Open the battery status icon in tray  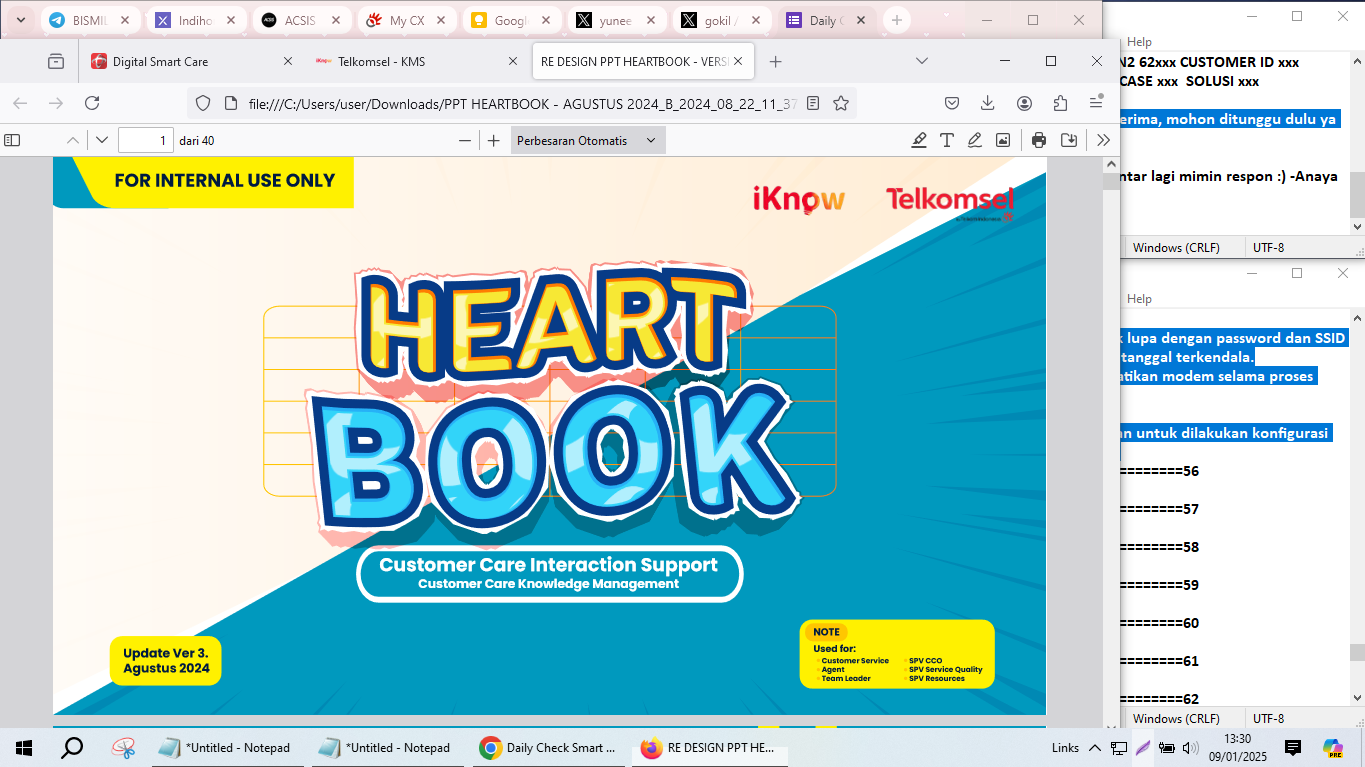1167,747
